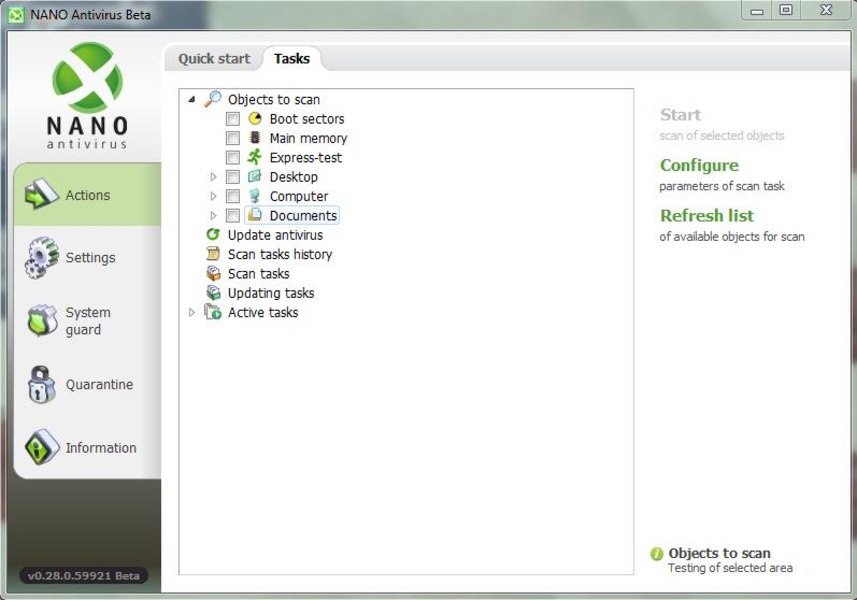Expand the Desktop tree node
The image size is (857, 600).
213,177
